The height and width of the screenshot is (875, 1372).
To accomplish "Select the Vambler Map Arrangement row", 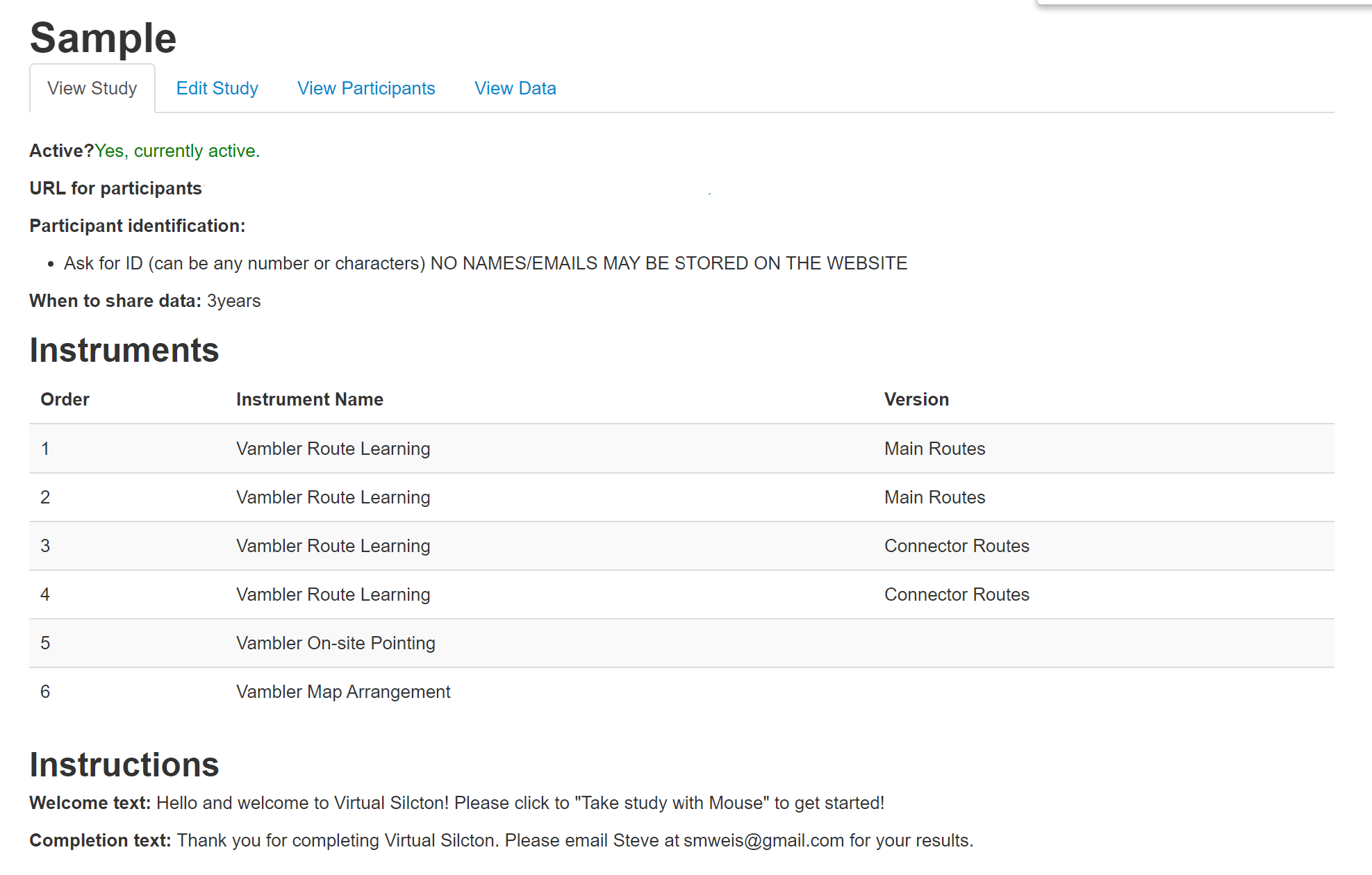I will tap(343, 692).
